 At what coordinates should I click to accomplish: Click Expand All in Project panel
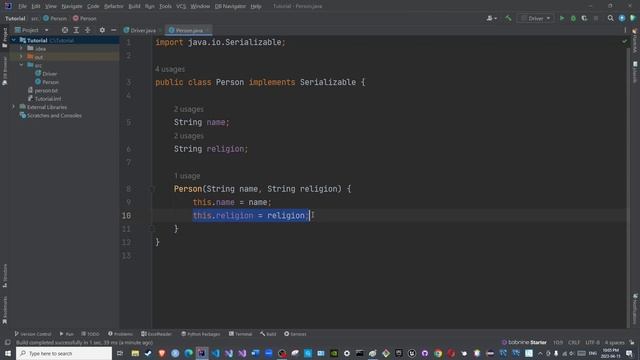76,30
